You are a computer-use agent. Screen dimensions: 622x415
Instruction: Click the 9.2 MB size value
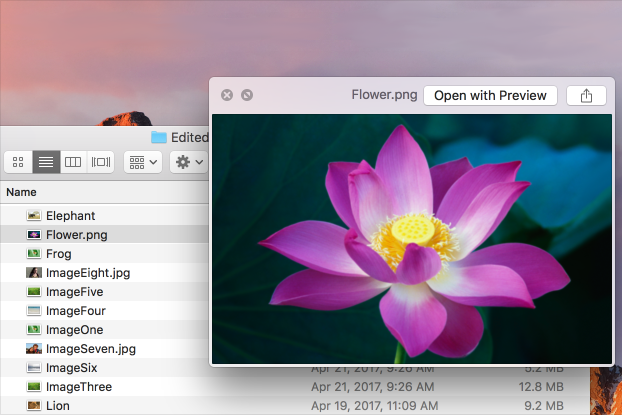click(544, 406)
